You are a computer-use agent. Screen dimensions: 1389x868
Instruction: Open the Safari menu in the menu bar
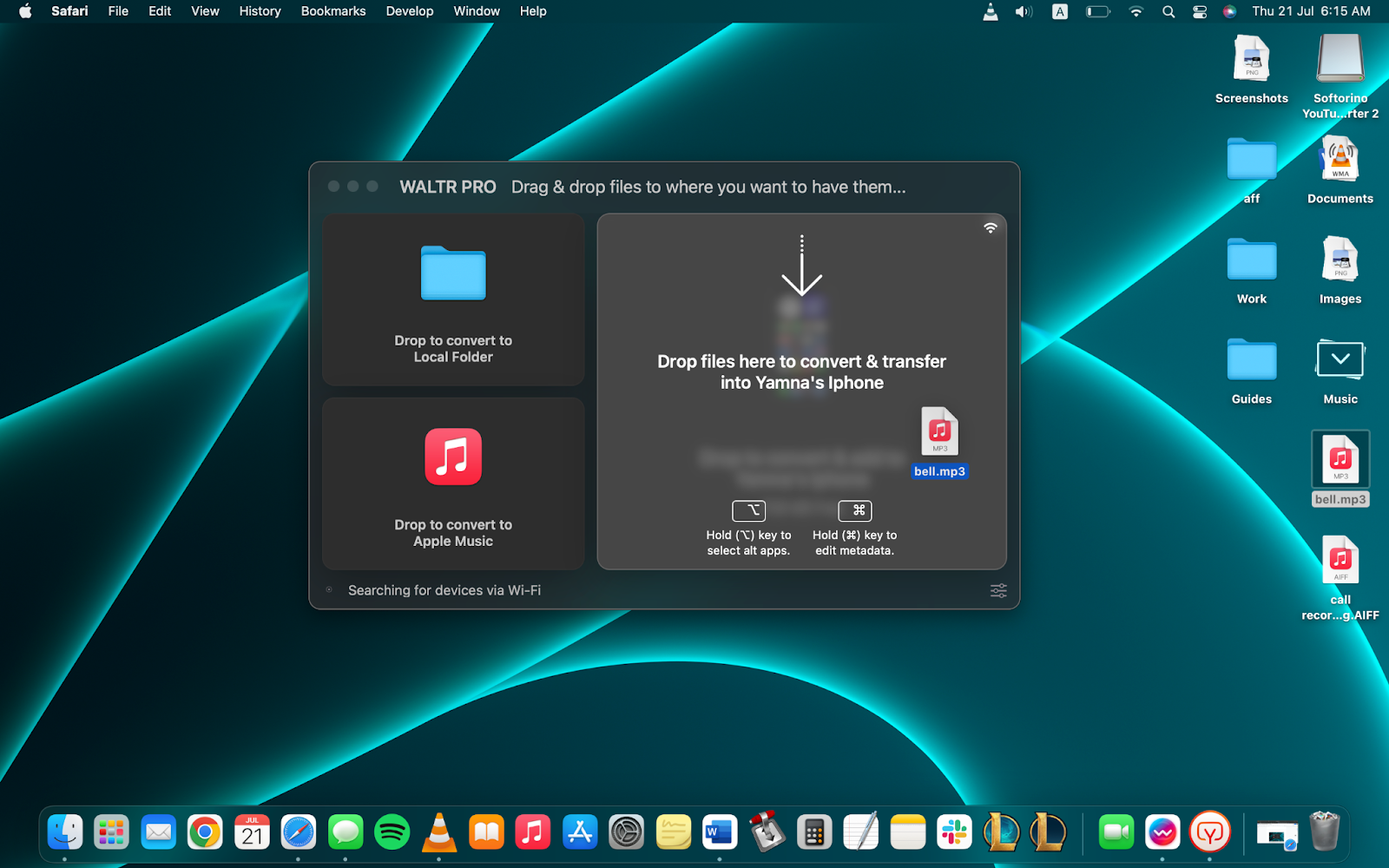pyautogui.click(x=69, y=11)
